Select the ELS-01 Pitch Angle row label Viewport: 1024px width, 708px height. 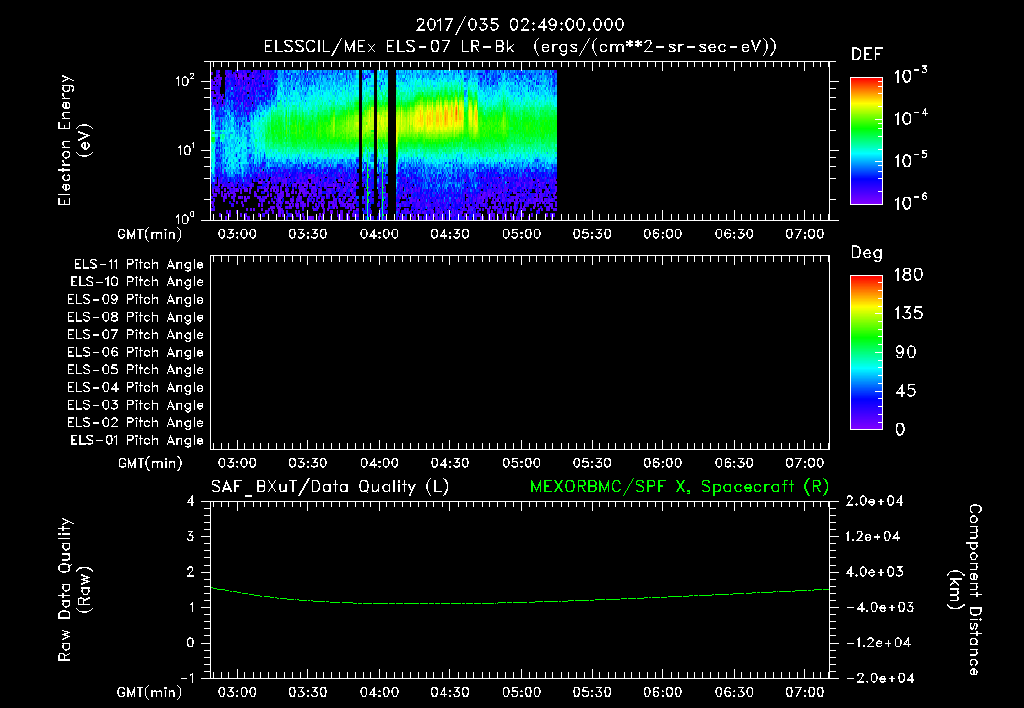[x=137, y=440]
